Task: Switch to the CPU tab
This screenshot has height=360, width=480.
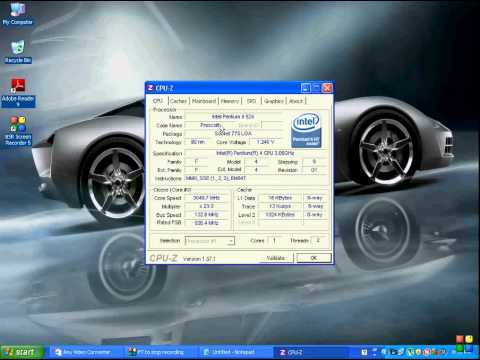Action: point(158,101)
